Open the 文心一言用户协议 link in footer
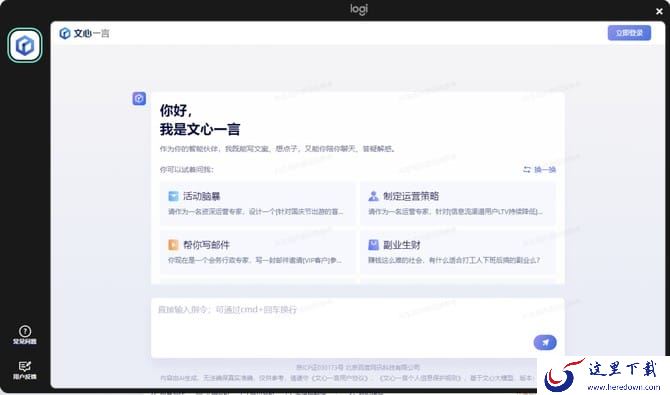 pos(341,378)
